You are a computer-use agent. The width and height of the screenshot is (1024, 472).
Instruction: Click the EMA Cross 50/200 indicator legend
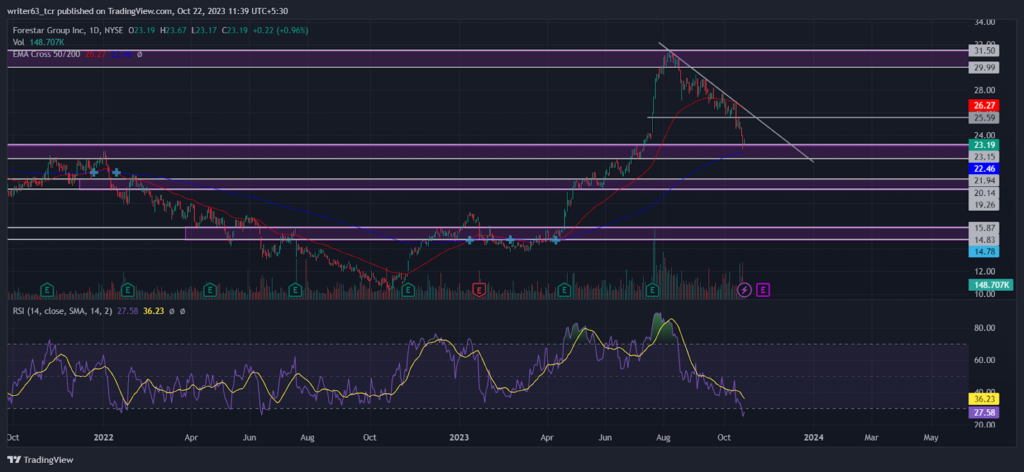(x=46, y=54)
